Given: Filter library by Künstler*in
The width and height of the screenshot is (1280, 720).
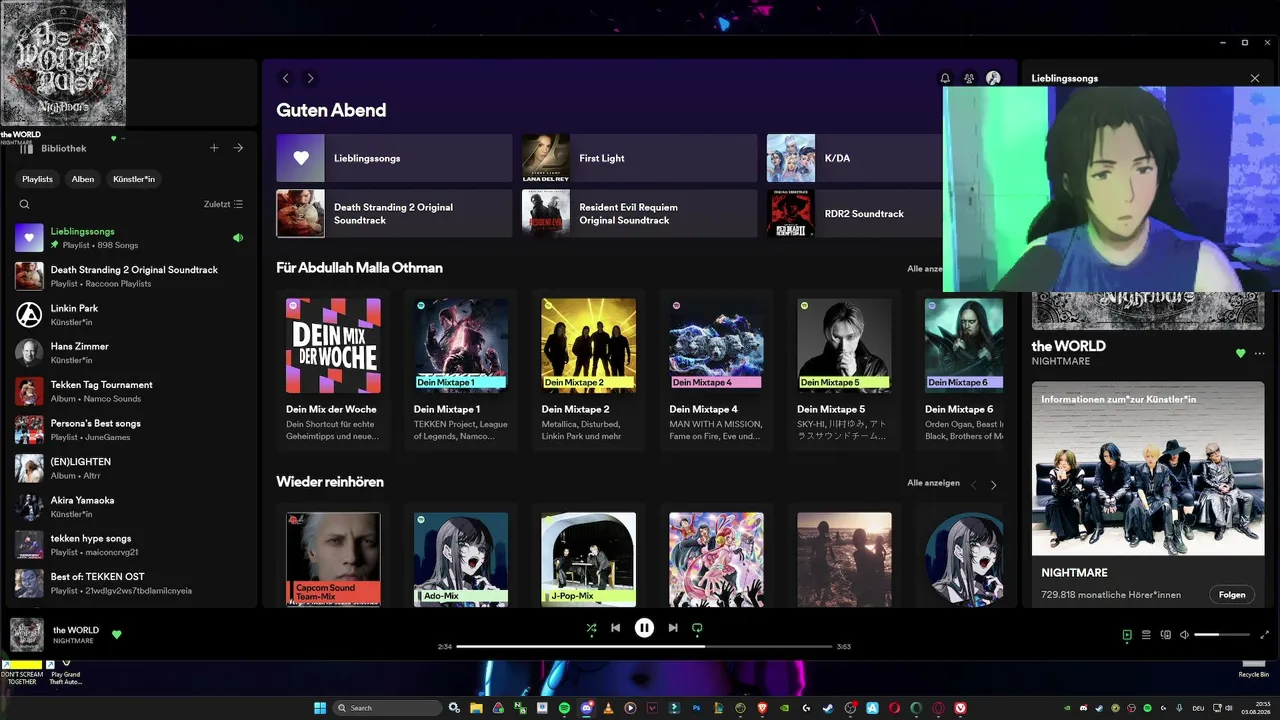Looking at the screenshot, I should [x=134, y=179].
